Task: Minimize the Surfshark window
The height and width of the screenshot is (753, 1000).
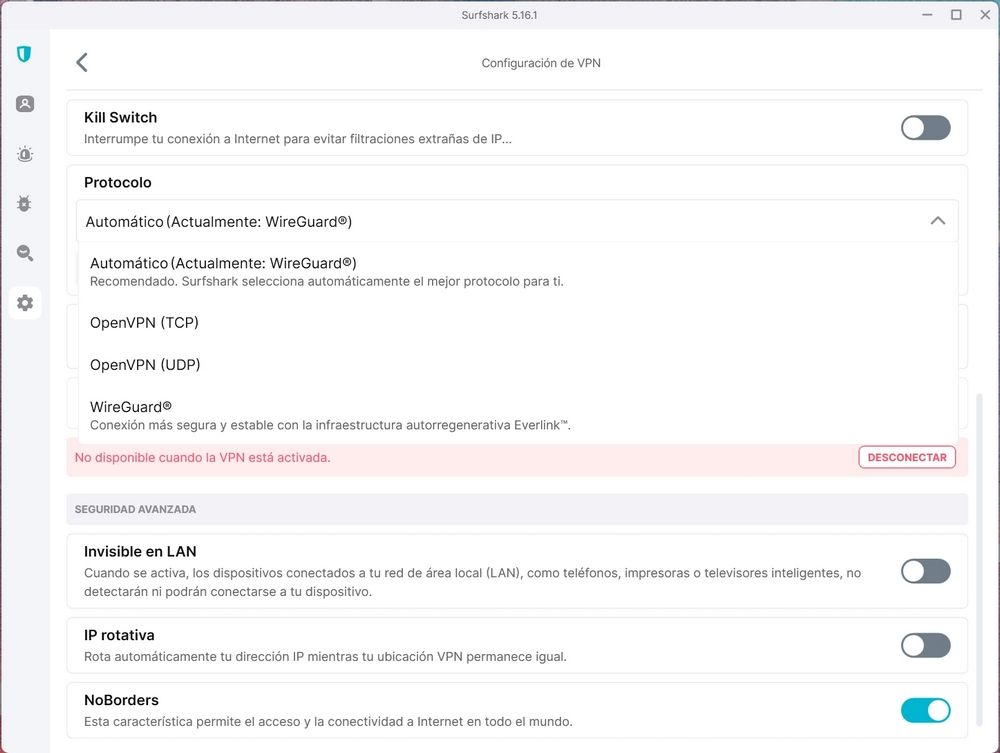Action: coord(927,15)
